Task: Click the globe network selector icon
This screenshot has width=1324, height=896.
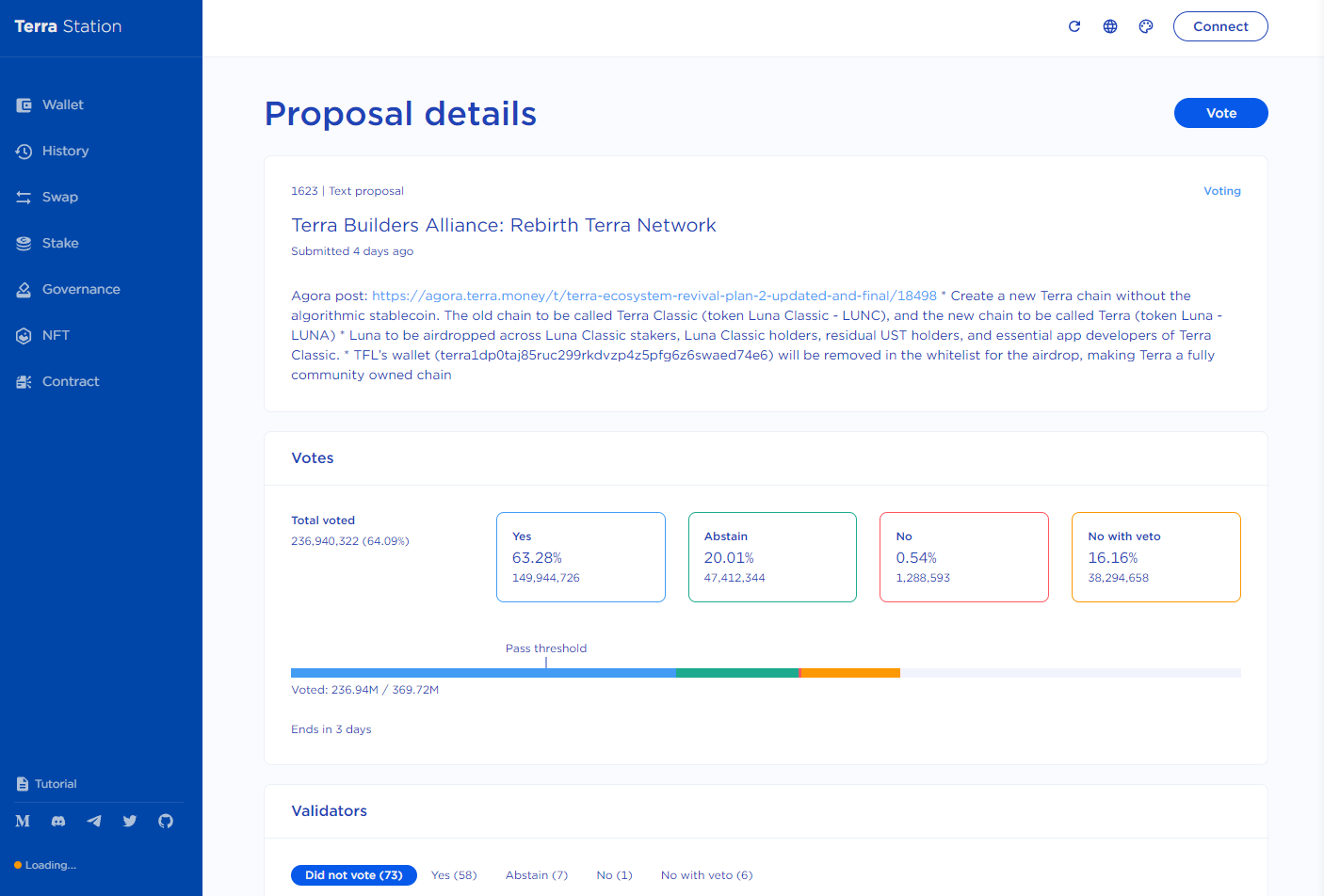Action: [1110, 26]
